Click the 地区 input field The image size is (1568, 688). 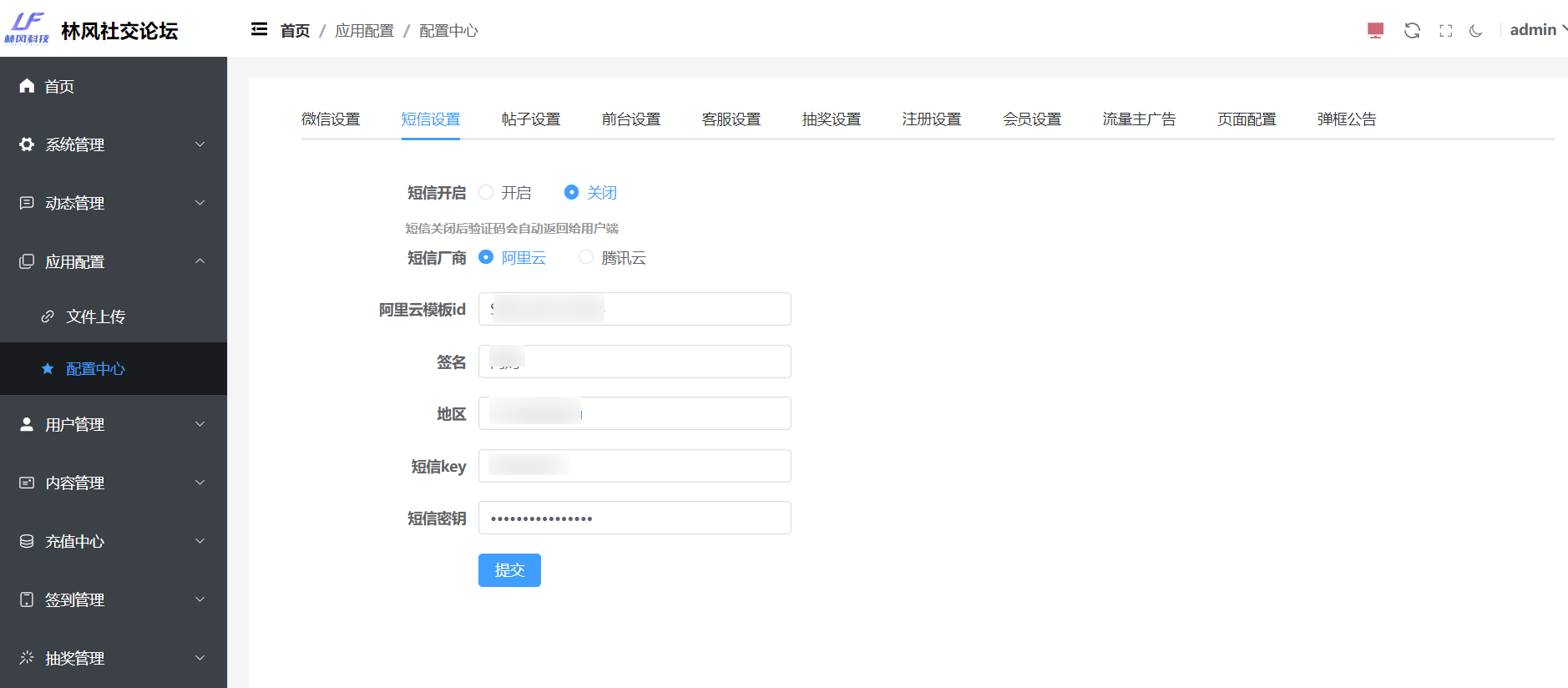coord(635,413)
